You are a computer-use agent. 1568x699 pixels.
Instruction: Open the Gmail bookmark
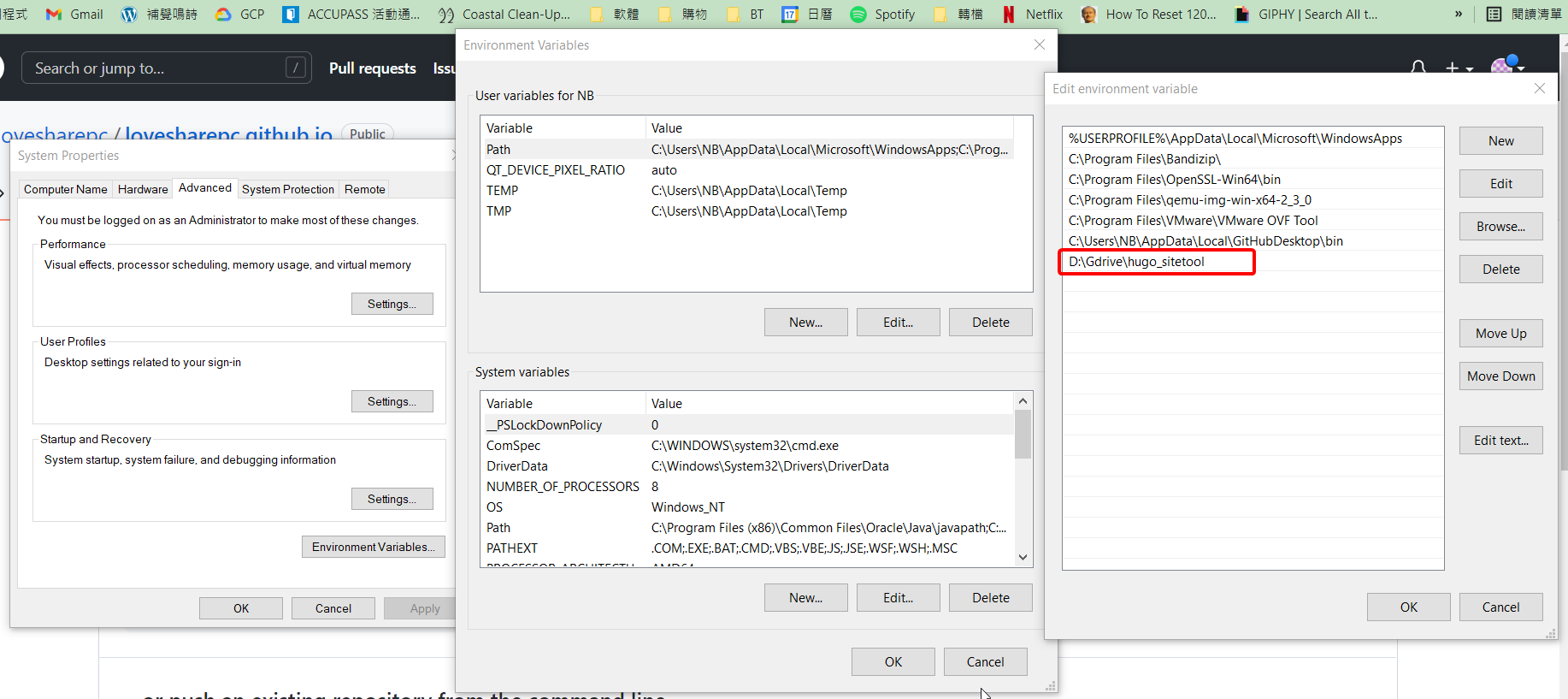tap(74, 15)
